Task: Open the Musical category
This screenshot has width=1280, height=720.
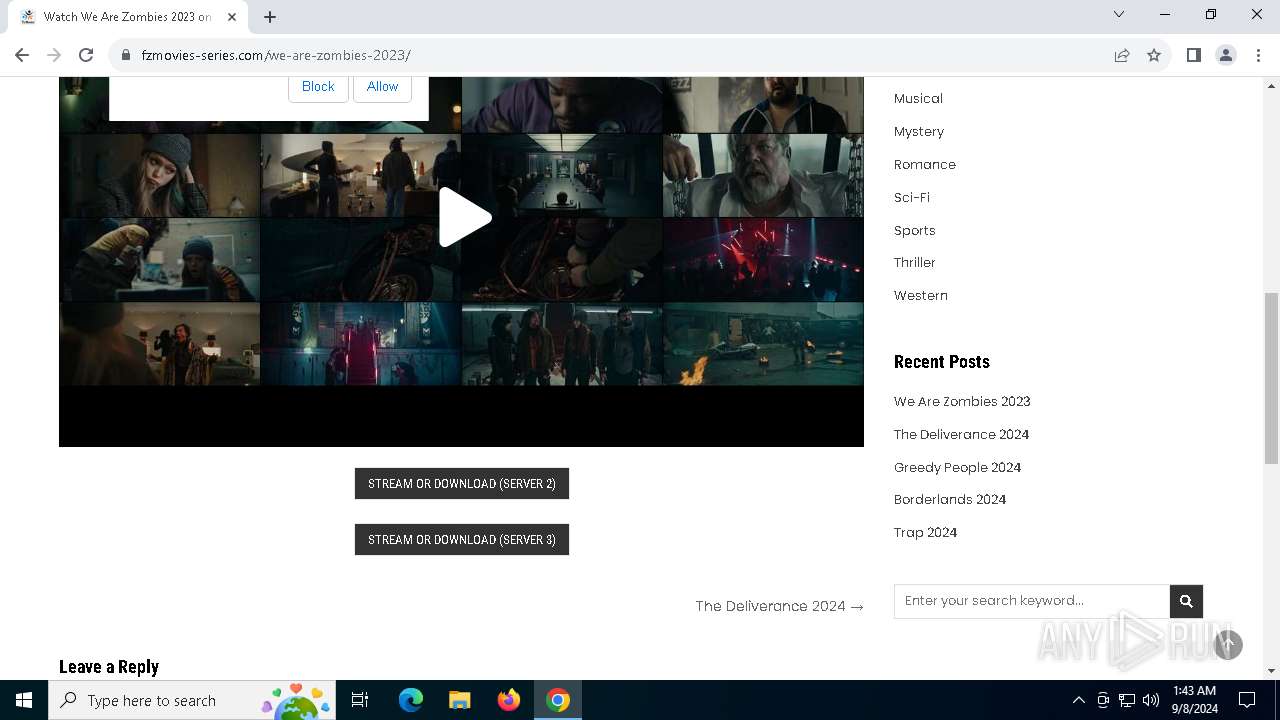Action: [918, 98]
